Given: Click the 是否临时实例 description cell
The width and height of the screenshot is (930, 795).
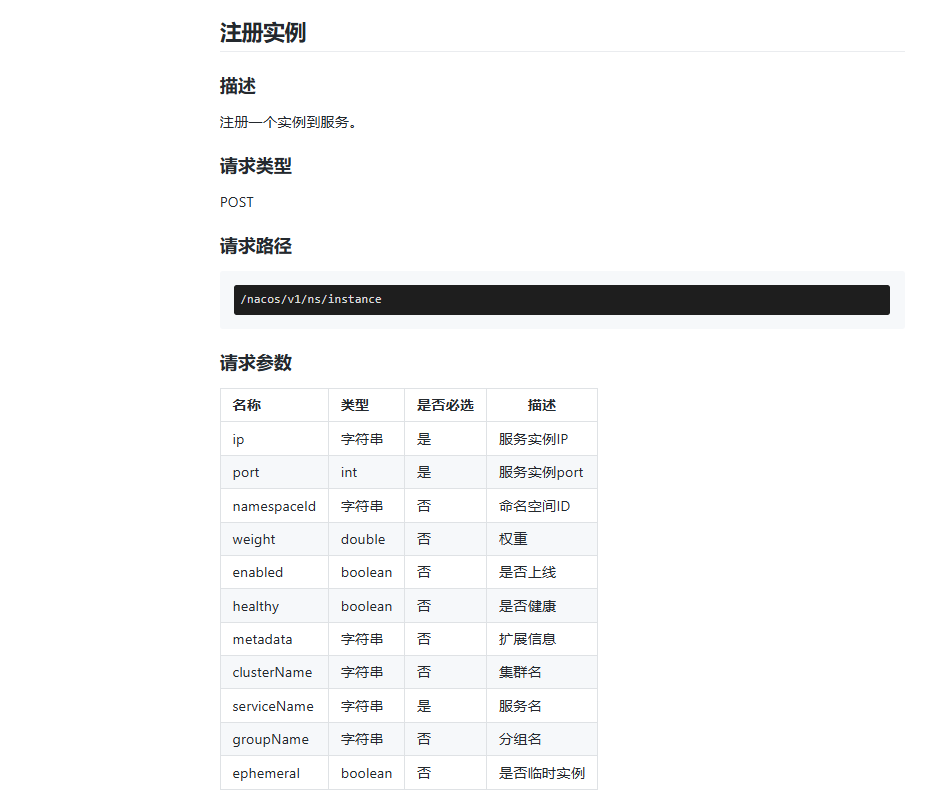Looking at the screenshot, I should pyautogui.click(x=542, y=773).
